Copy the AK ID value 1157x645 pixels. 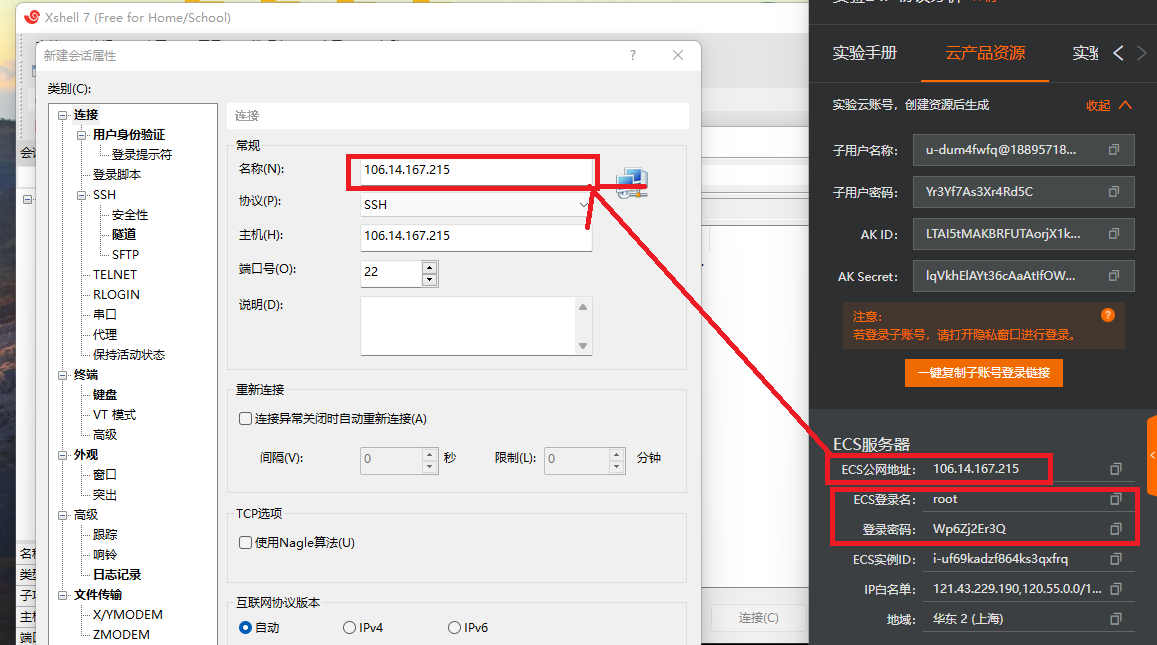(x=1113, y=234)
